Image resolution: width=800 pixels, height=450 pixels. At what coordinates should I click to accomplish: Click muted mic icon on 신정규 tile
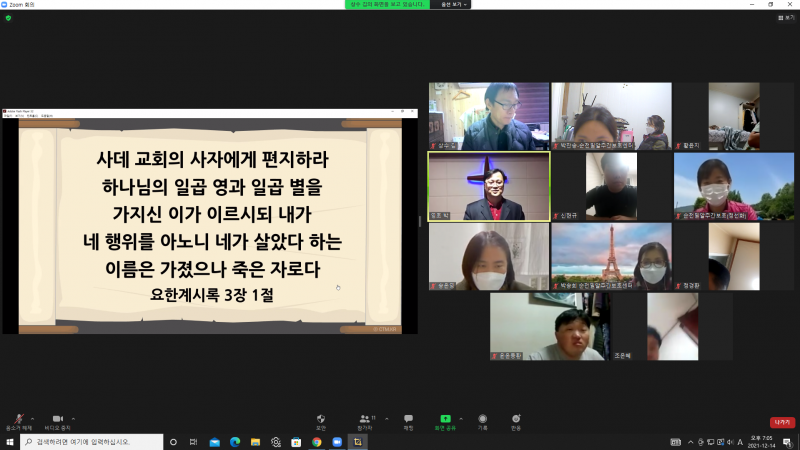point(556,216)
